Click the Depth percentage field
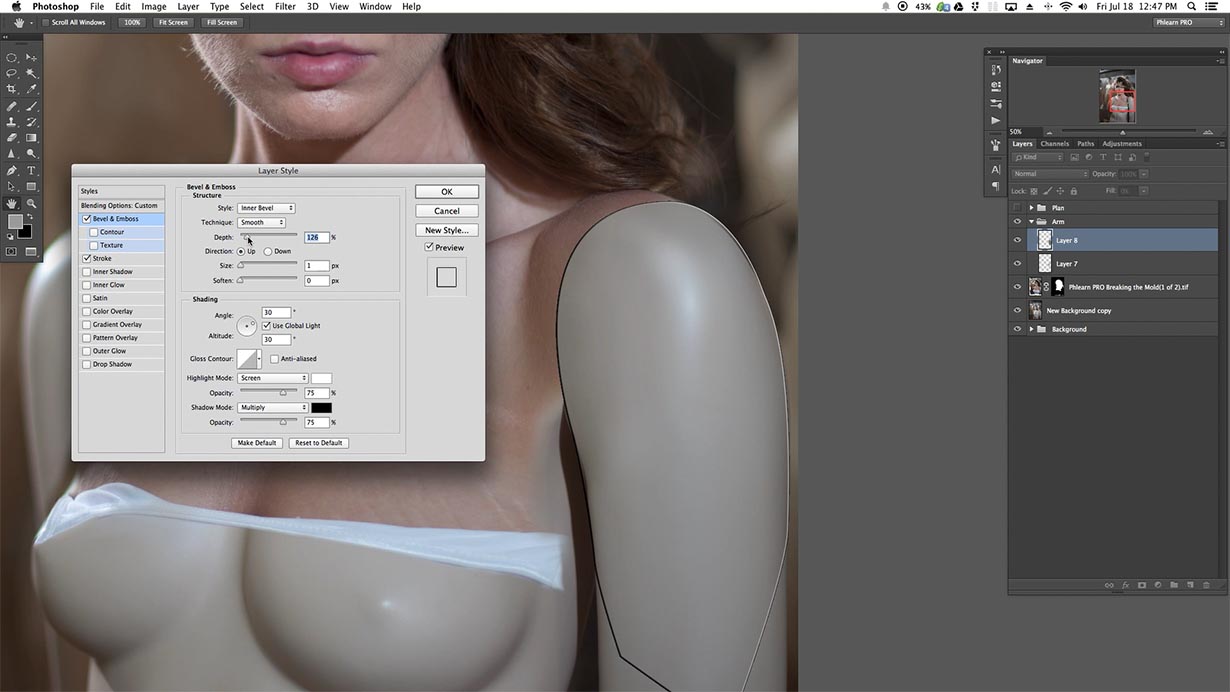The image size is (1230, 692). tap(317, 237)
